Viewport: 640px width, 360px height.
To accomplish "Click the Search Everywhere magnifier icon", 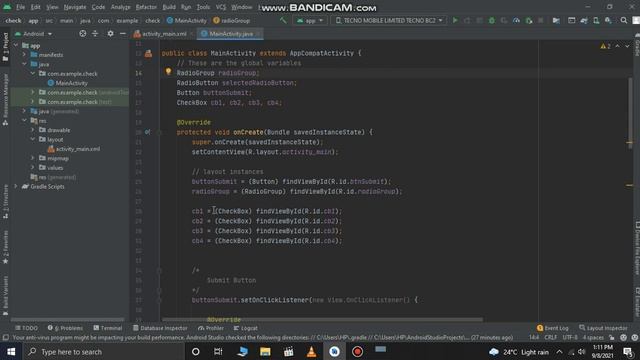I will pos(624,20).
